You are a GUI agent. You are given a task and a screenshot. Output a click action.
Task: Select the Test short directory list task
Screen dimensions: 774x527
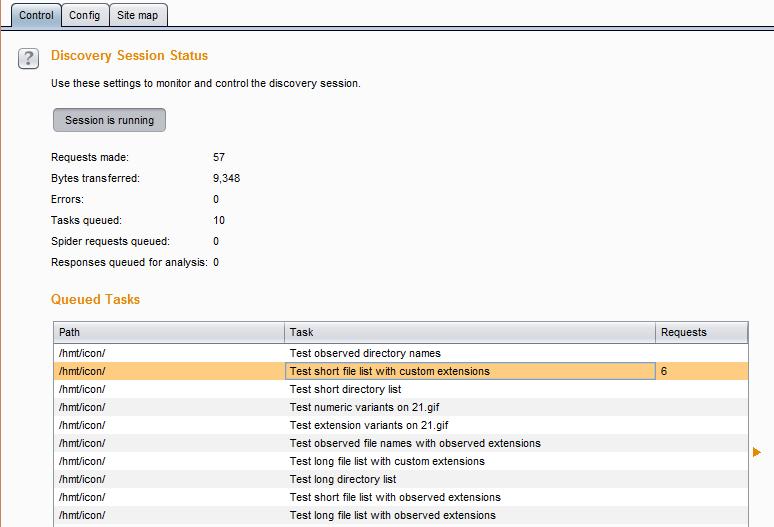345,389
